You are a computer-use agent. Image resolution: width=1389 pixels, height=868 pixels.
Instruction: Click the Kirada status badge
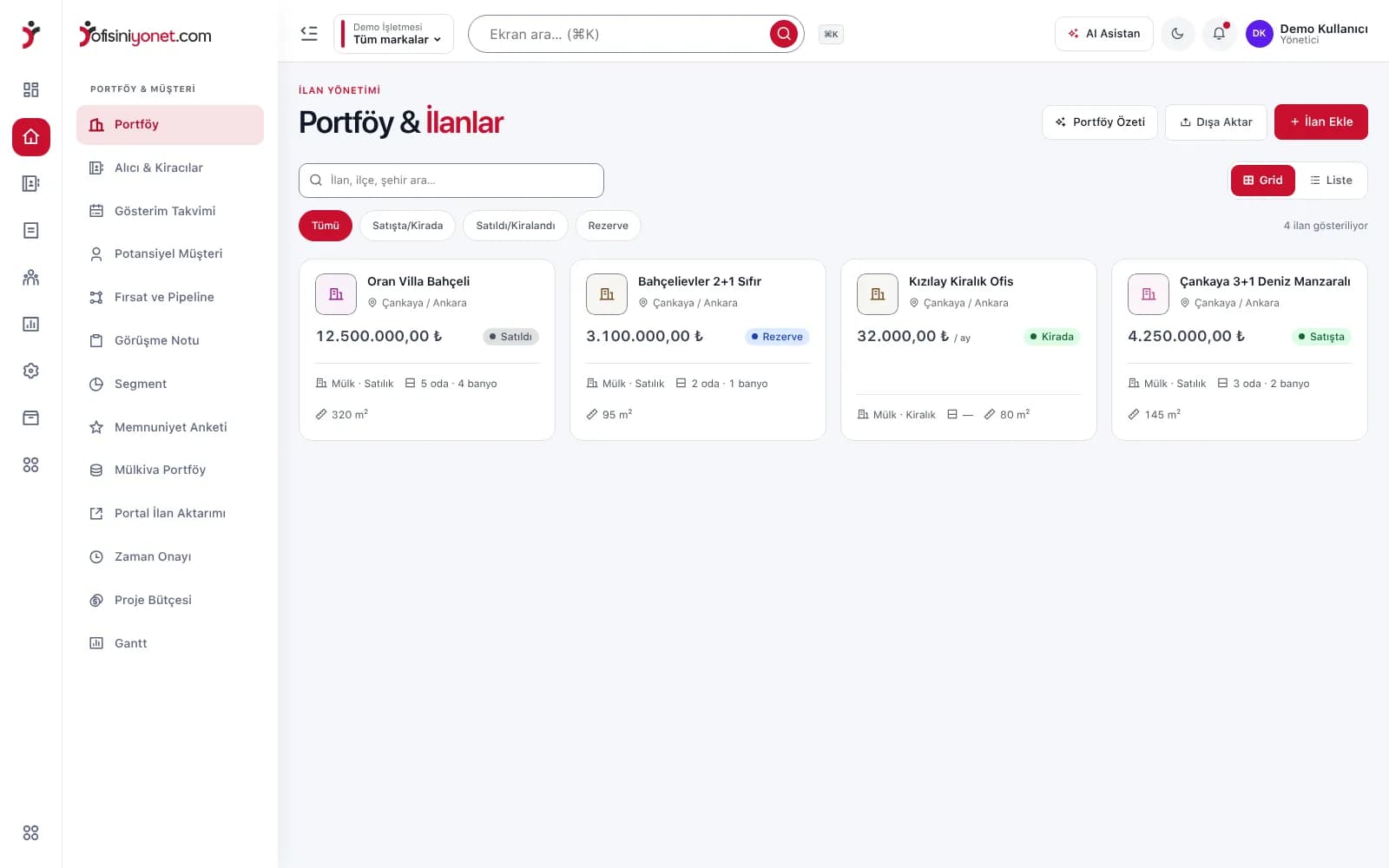tap(1051, 337)
